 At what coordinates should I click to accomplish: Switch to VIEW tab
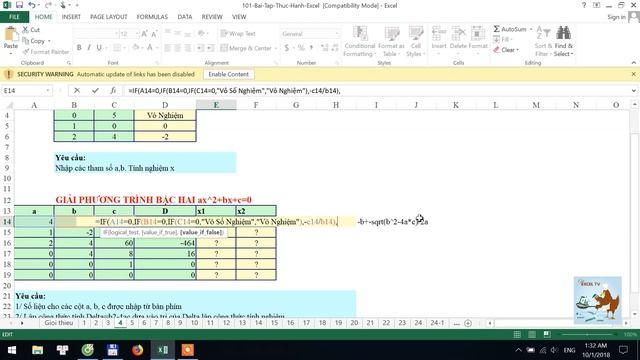[239, 17]
